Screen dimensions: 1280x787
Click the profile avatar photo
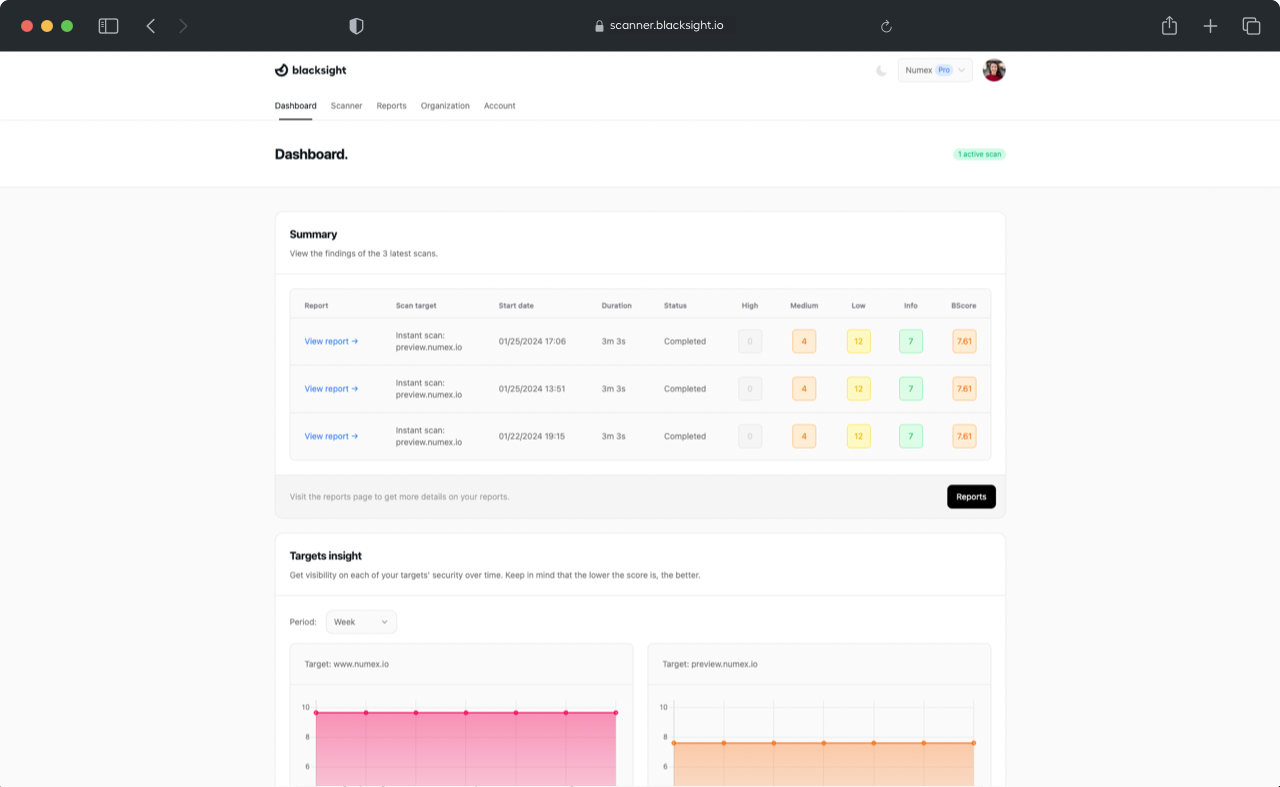(x=993, y=70)
